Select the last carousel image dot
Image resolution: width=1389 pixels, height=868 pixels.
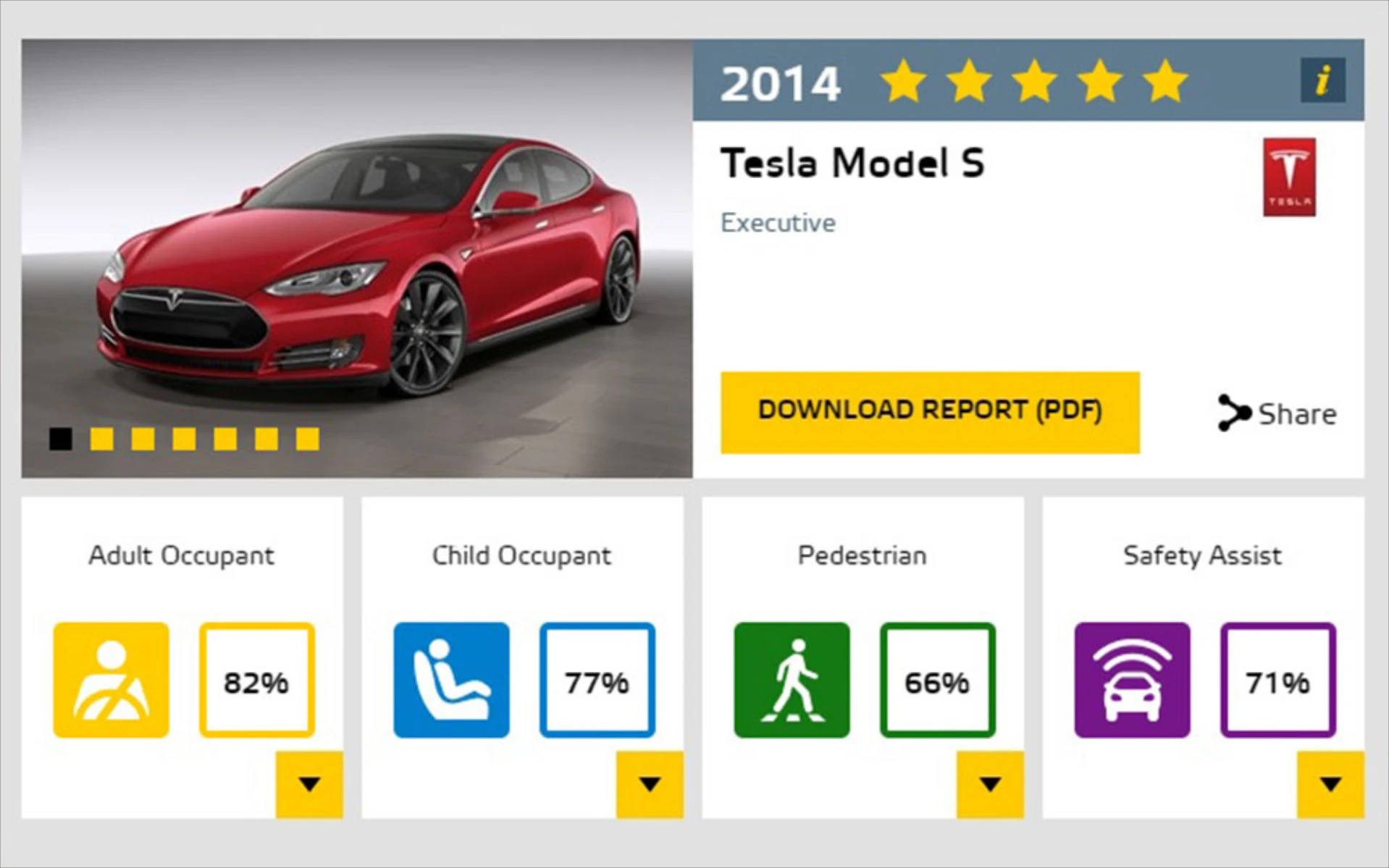307,439
